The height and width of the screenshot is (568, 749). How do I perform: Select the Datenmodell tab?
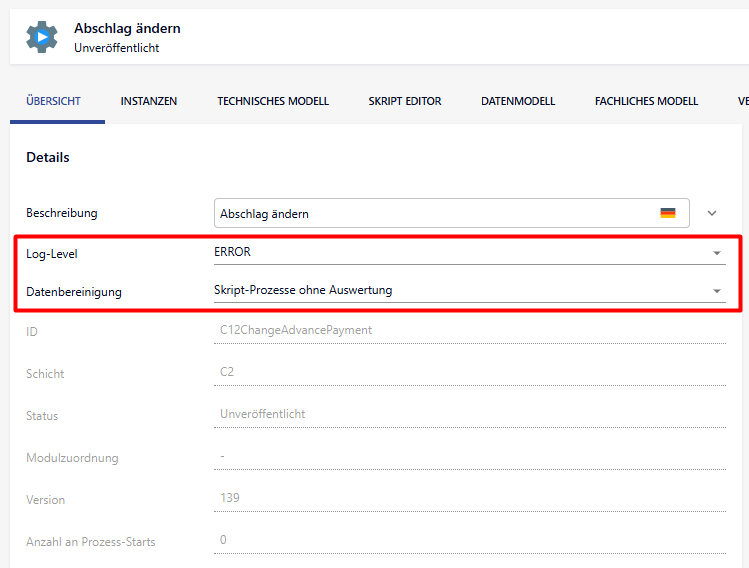tap(517, 101)
